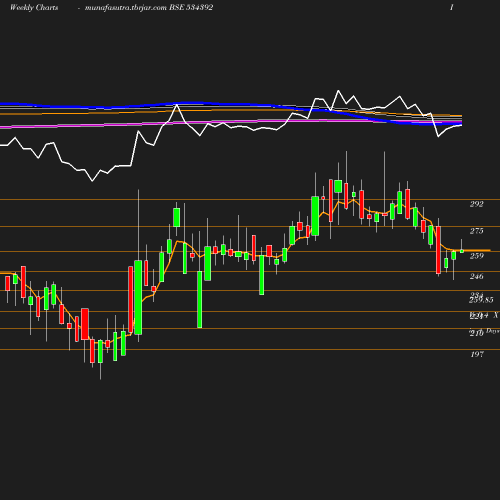
Task: Select the latest small green weekly candle
Action: coord(462,251)
